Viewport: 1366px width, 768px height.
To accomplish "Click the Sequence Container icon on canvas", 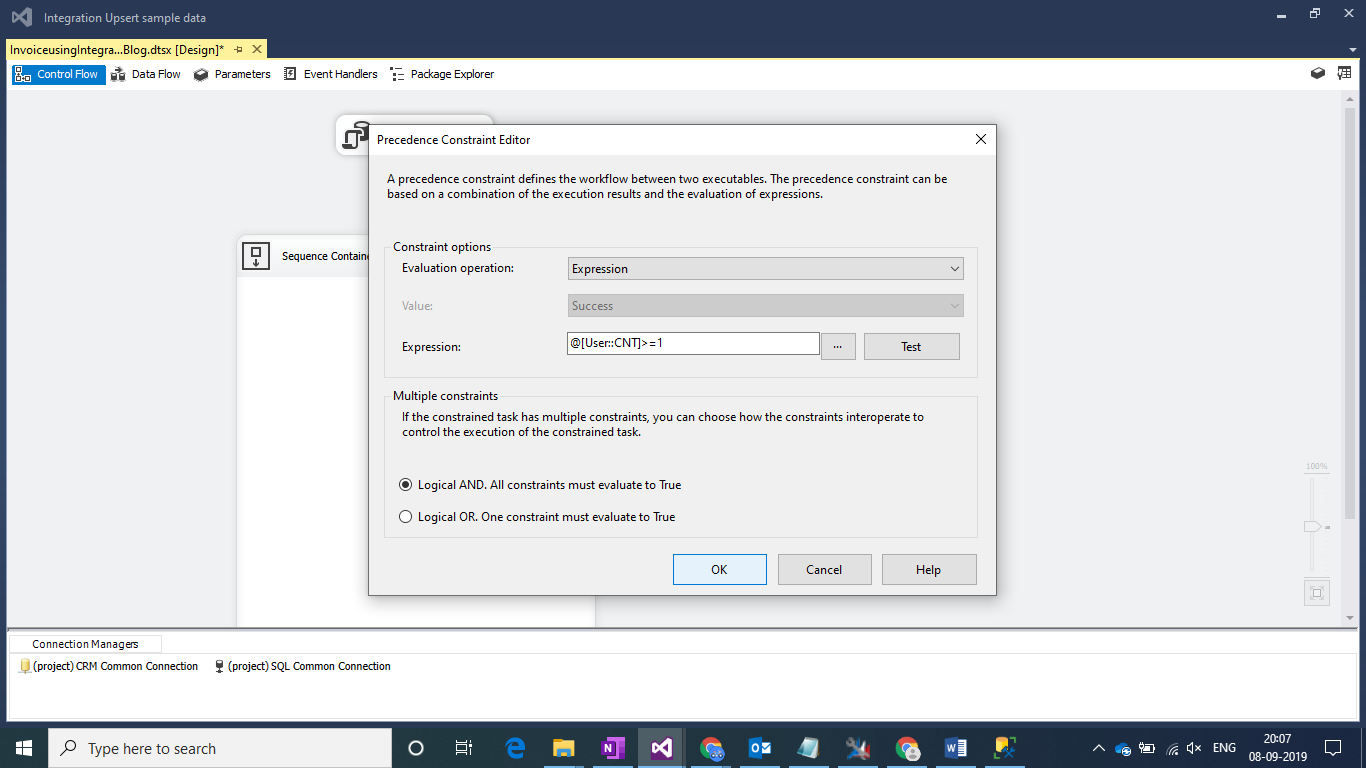I will [x=256, y=256].
